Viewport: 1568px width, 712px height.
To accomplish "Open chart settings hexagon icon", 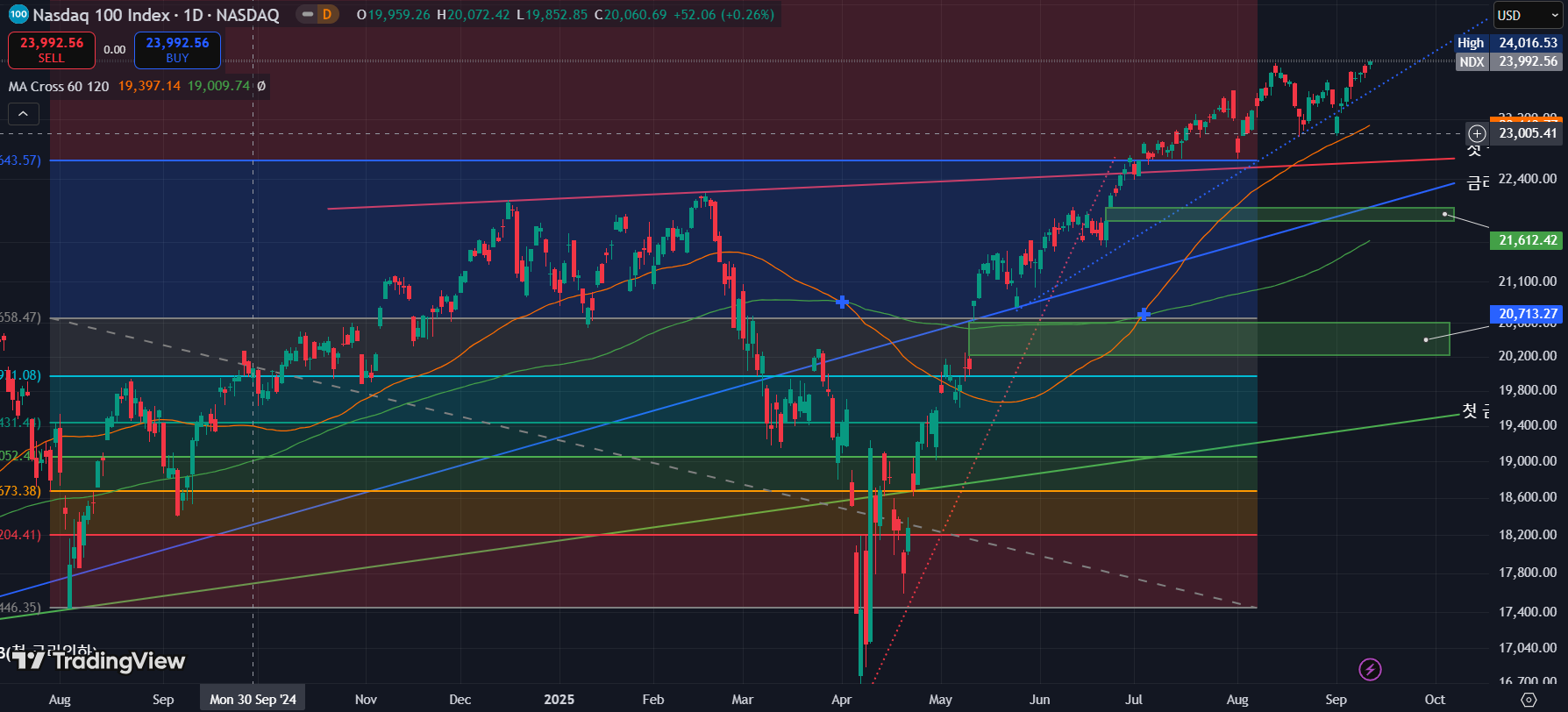I will pyautogui.click(x=1529, y=700).
